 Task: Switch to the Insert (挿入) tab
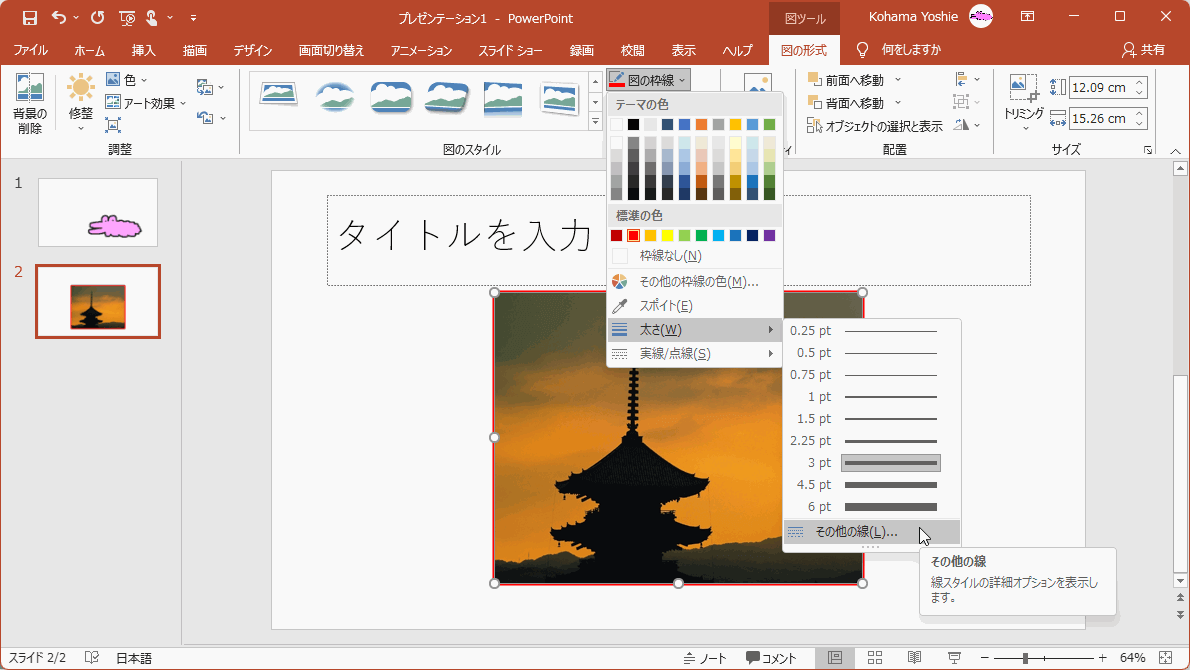[143, 50]
